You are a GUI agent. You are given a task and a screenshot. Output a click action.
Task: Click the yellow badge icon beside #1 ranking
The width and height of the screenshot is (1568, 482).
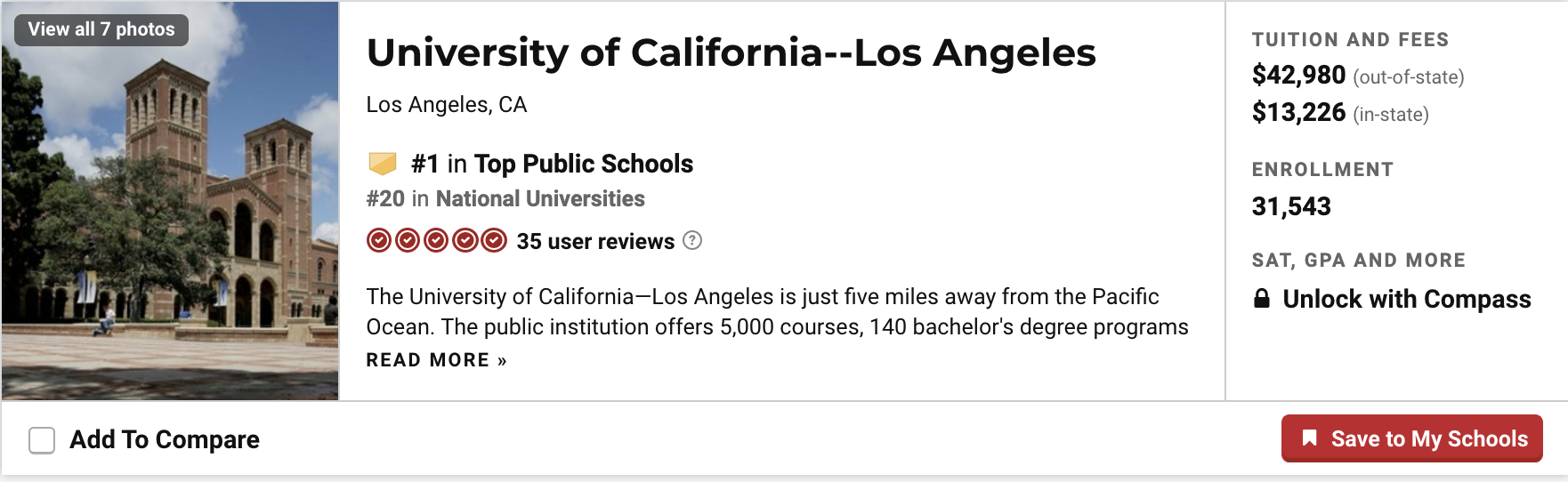tap(383, 164)
